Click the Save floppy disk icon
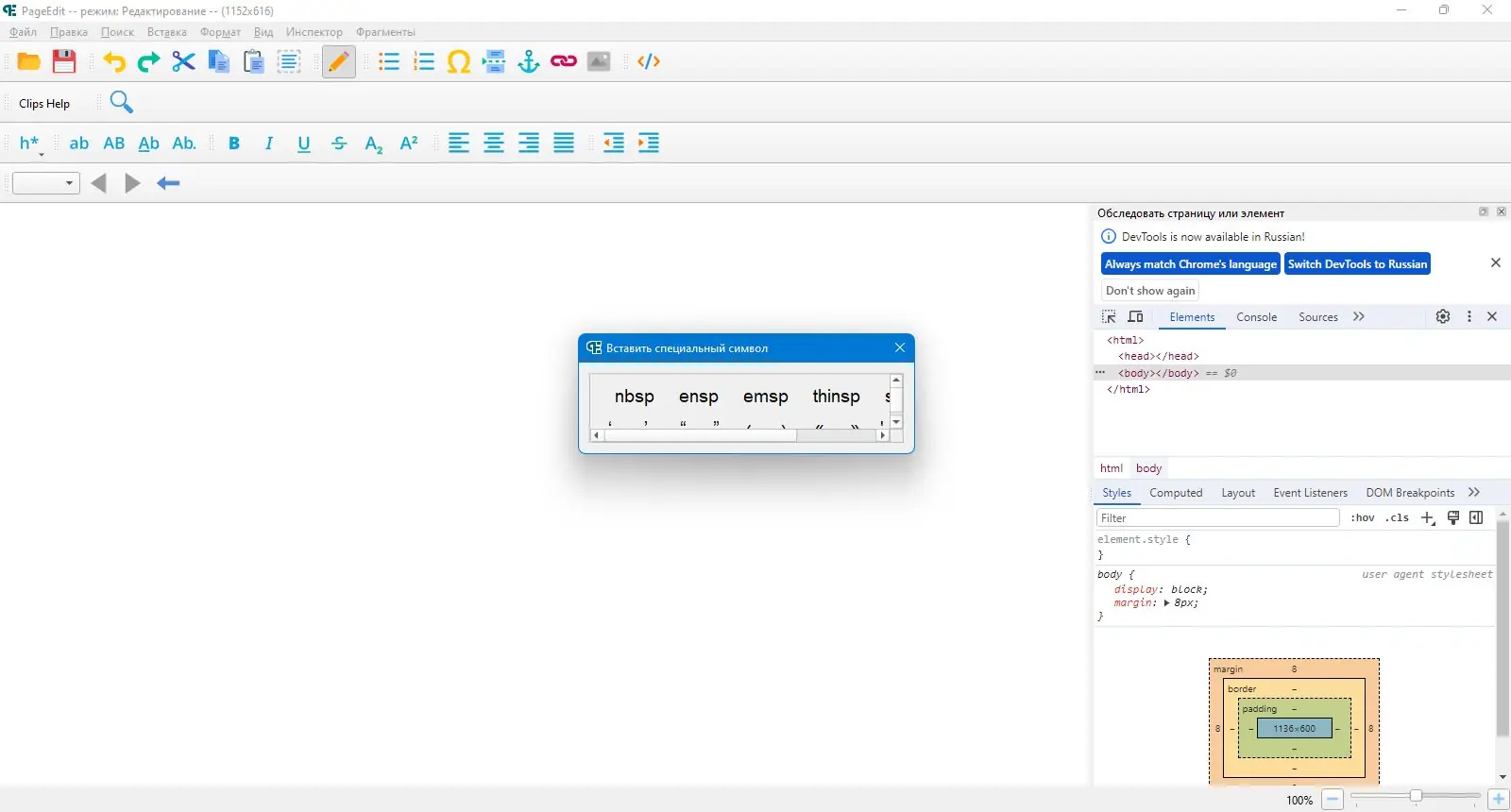The height and width of the screenshot is (812, 1511). pyautogui.click(x=64, y=61)
